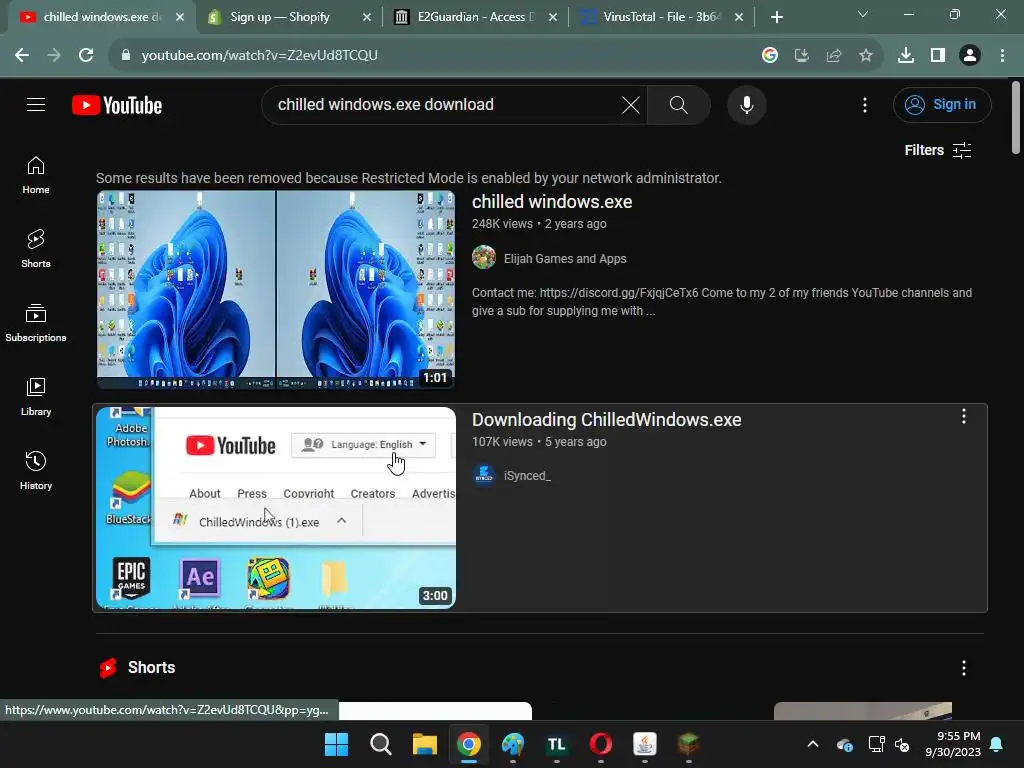
Task: Bookmark this page with the star icon
Action: pyautogui.click(x=865, y=55)
